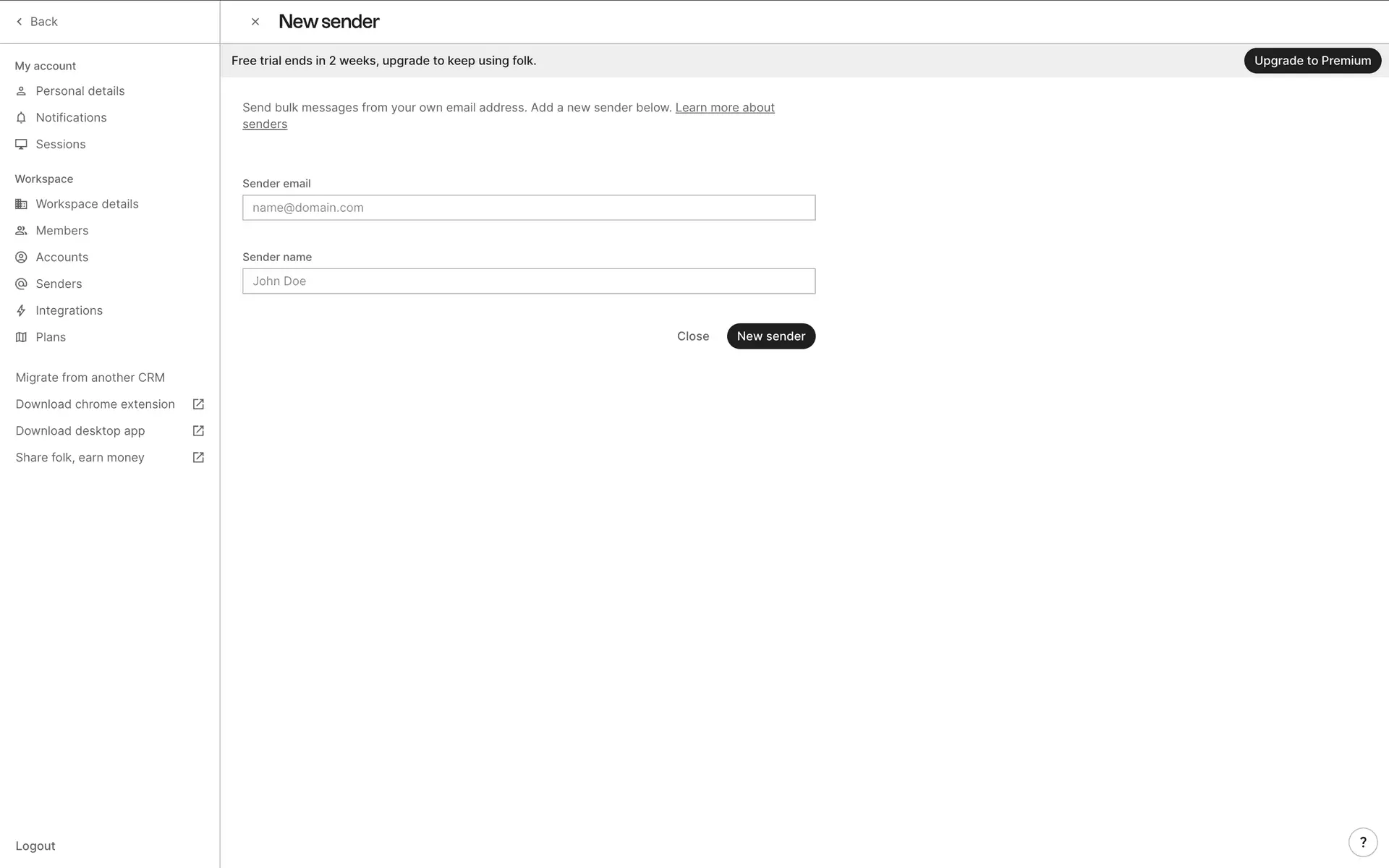The height and width of the screenshot is (868, 1389).
Task: Click the Members people icon
Action: tap(21, 231)
